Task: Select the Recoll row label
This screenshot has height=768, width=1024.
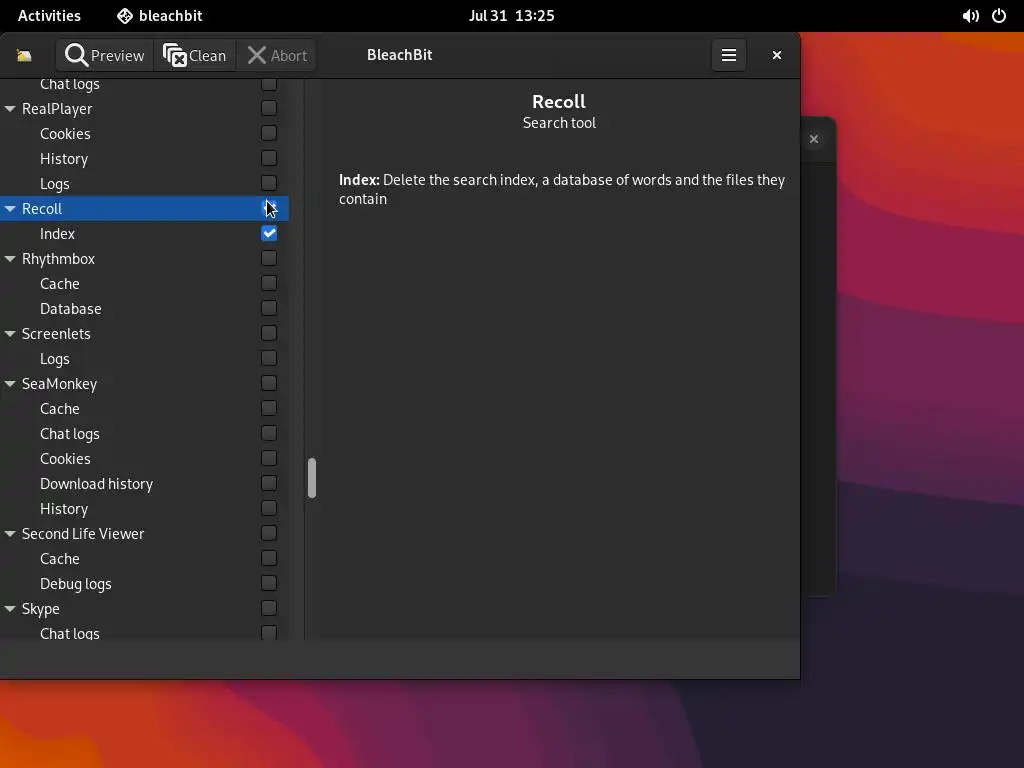Action: click(42, 209)
